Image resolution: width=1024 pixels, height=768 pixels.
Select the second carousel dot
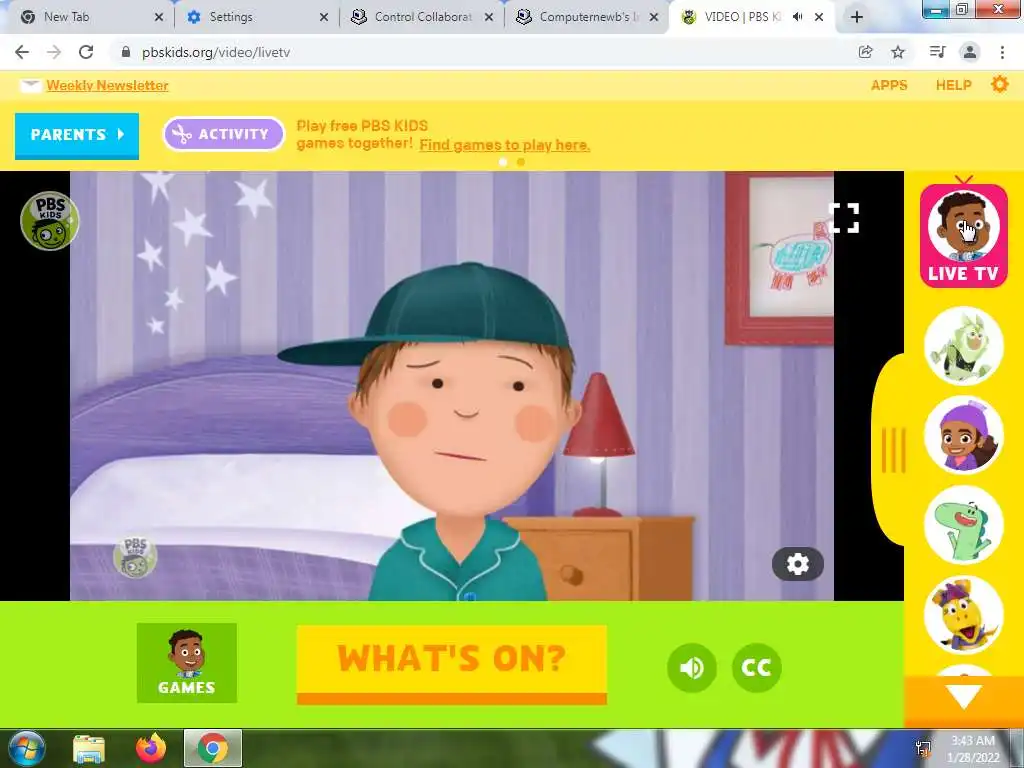click(520, 162)
